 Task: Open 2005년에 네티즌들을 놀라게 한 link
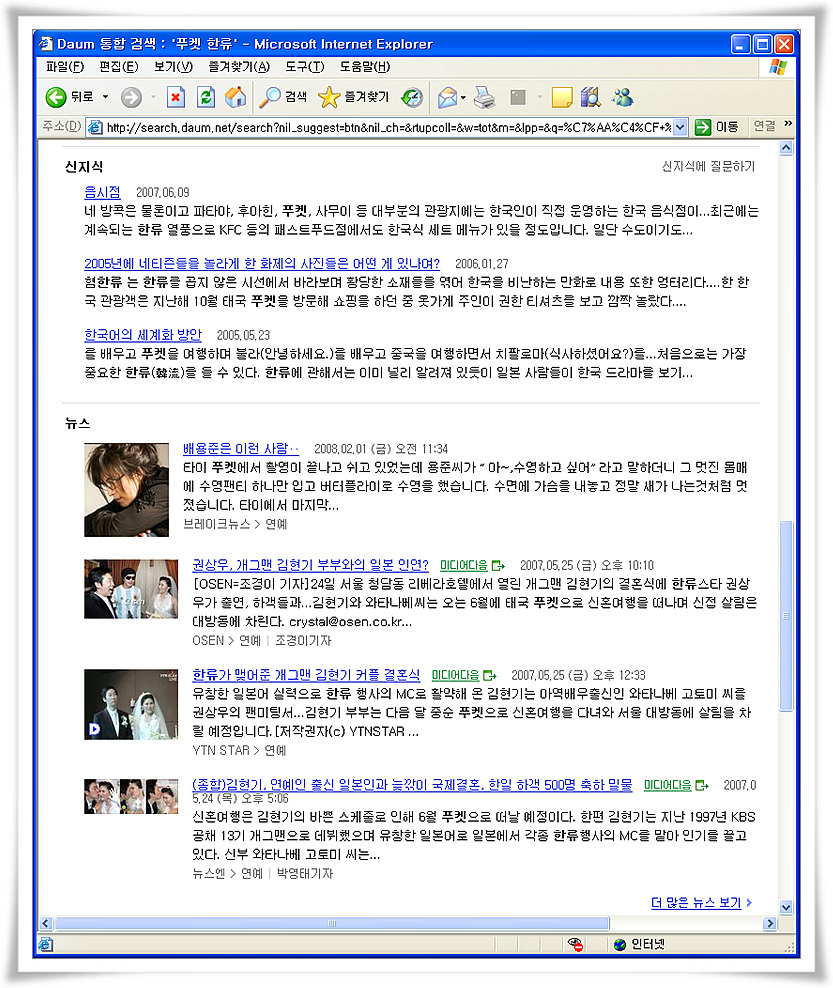point(262,263)
